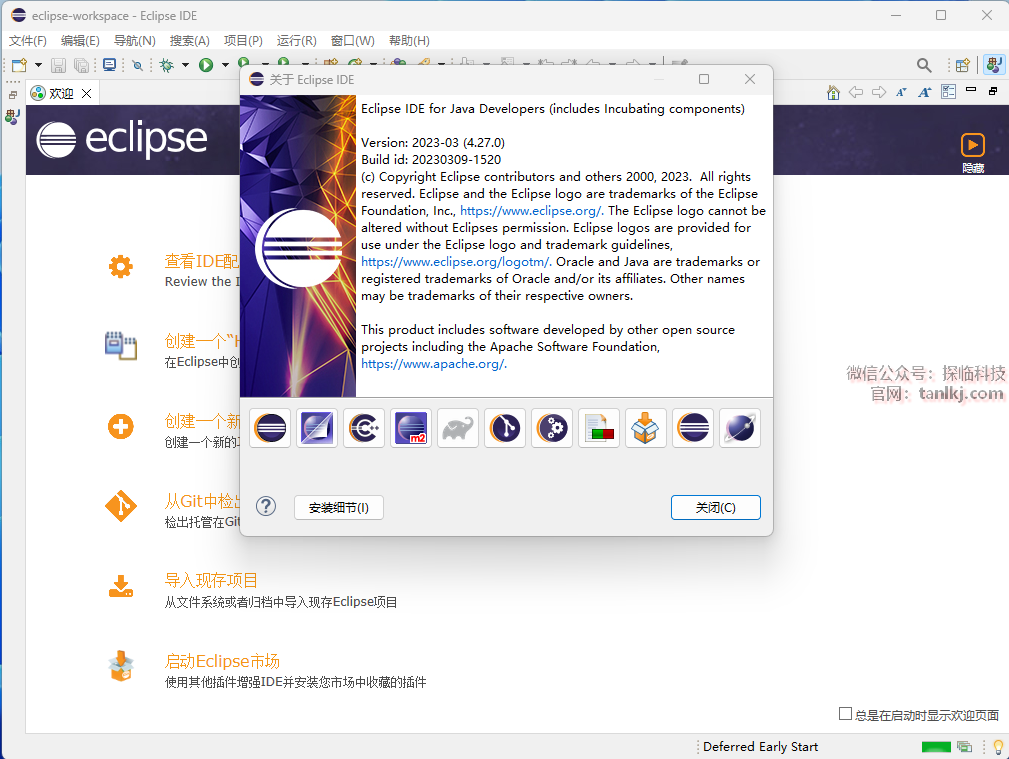Viewport: 1009px width, 759px height.
Task: Open the 文件(F) menu
Action: pos(28,41)
